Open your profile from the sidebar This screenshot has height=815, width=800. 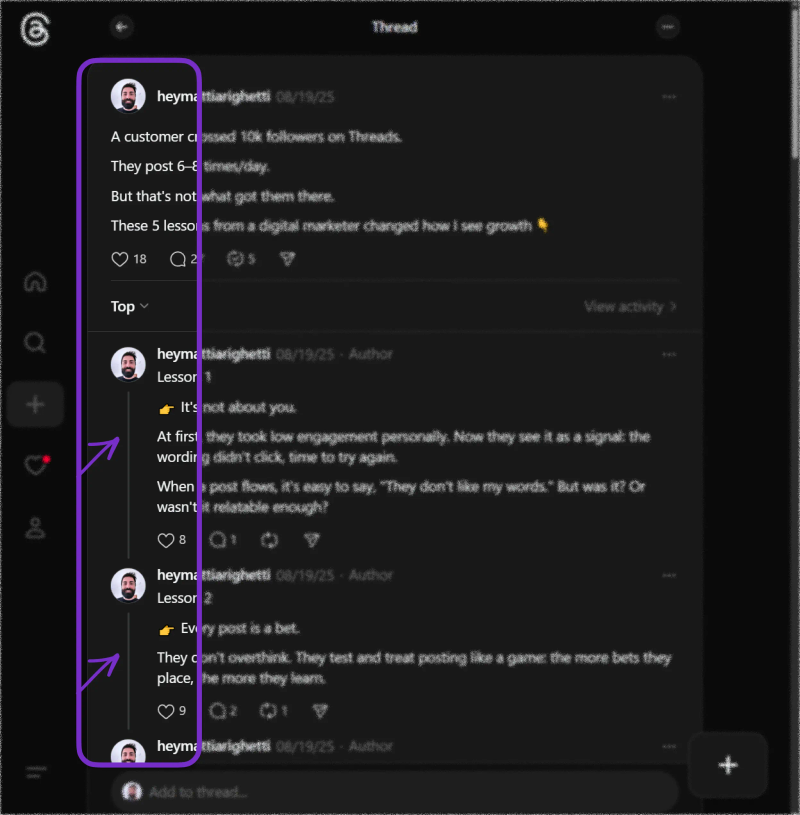click(x=35, y=529)
